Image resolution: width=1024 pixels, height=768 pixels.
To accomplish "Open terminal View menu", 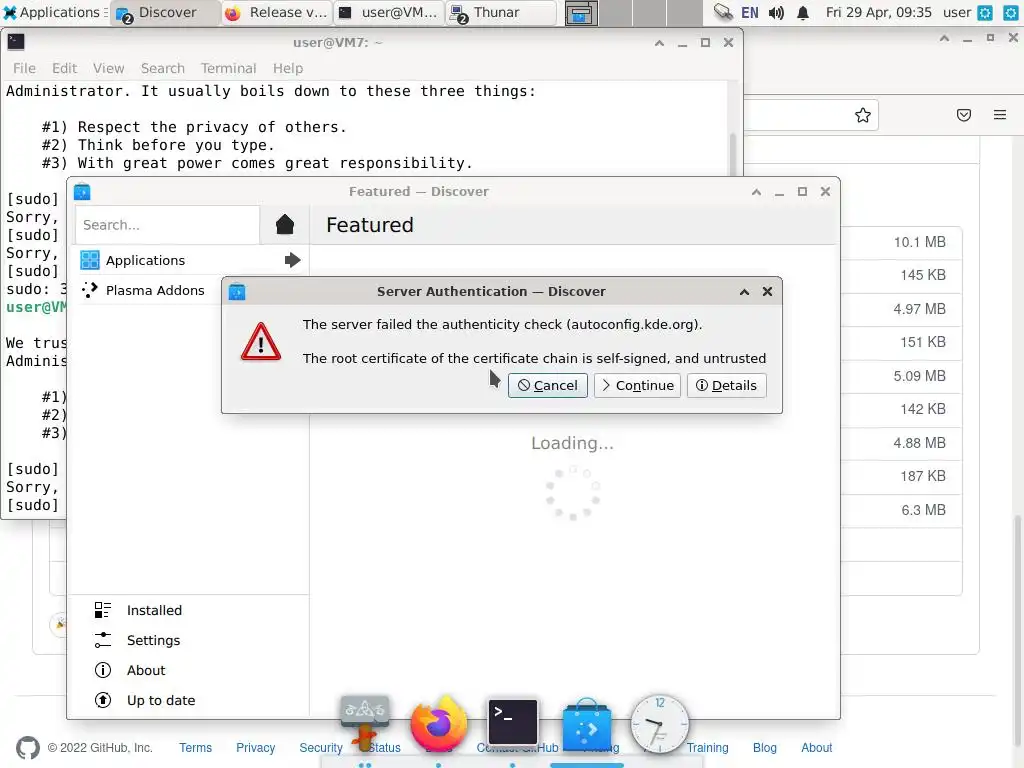I will pyautogui.click(x=108, y=68).
